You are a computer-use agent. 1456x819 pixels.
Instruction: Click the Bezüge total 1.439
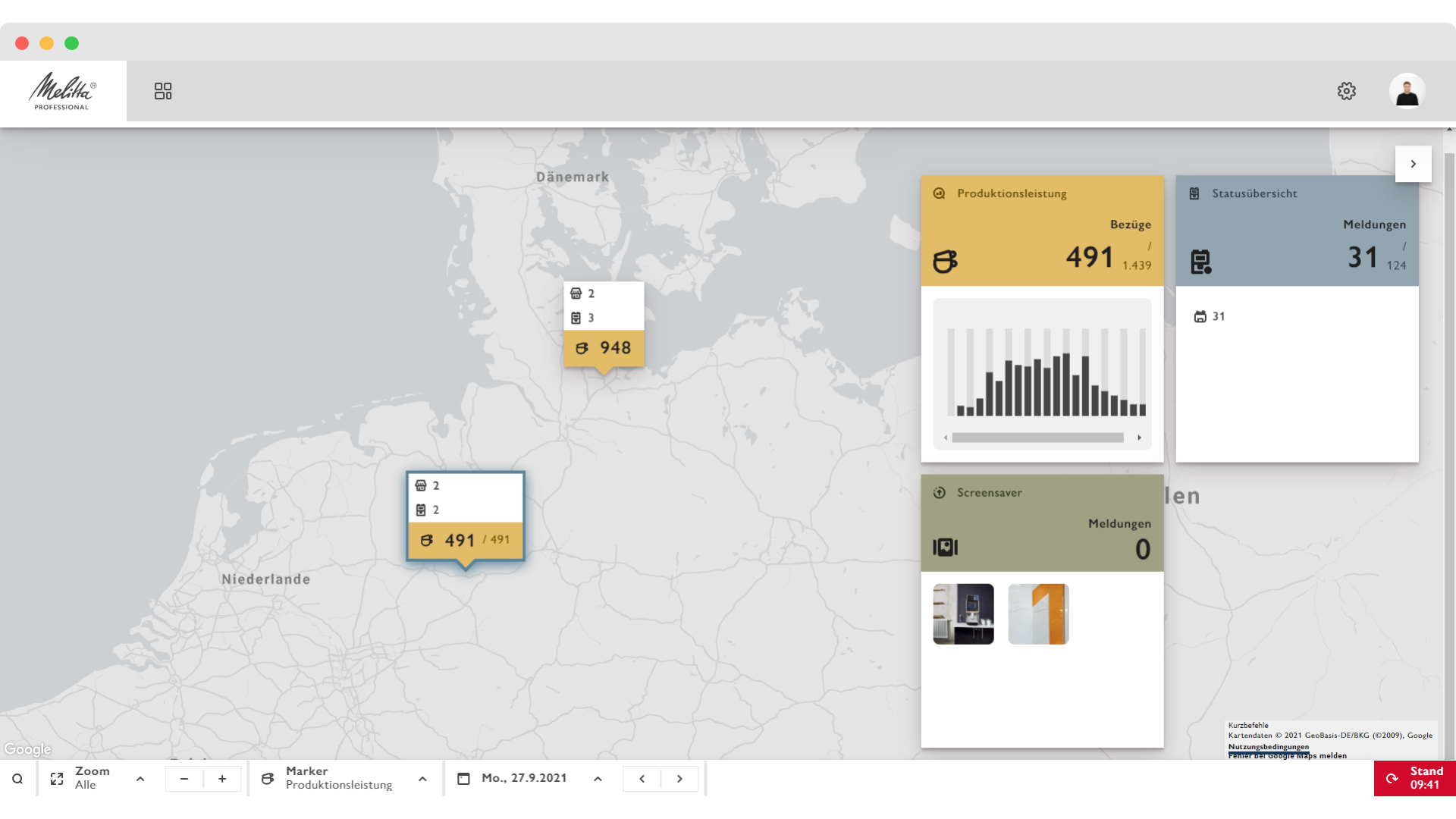tap(1137, 265)
